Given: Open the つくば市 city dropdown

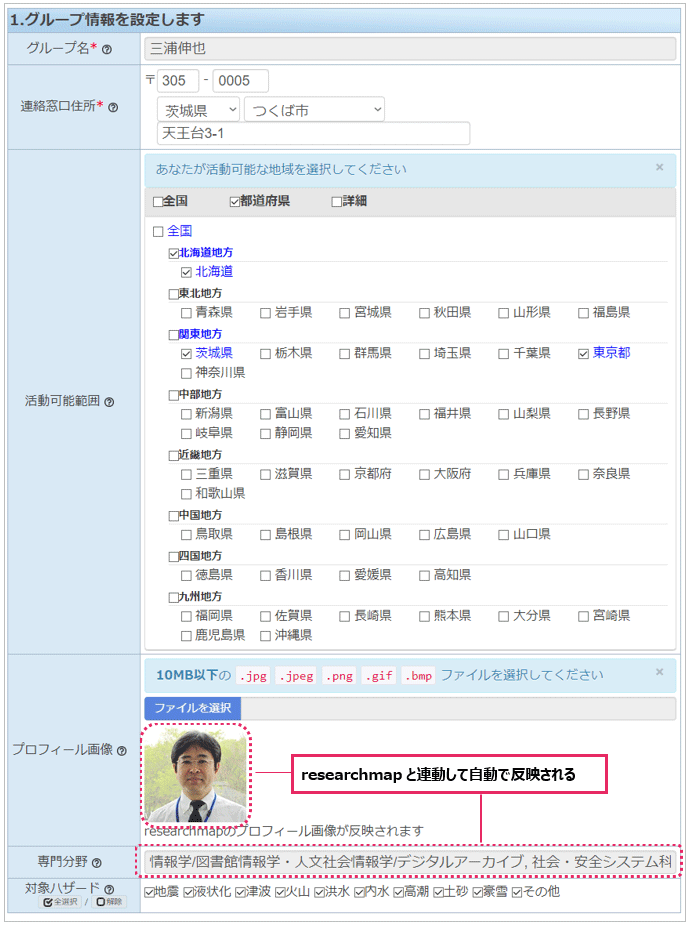Looking at the screenshot, I should pos(314,110).
